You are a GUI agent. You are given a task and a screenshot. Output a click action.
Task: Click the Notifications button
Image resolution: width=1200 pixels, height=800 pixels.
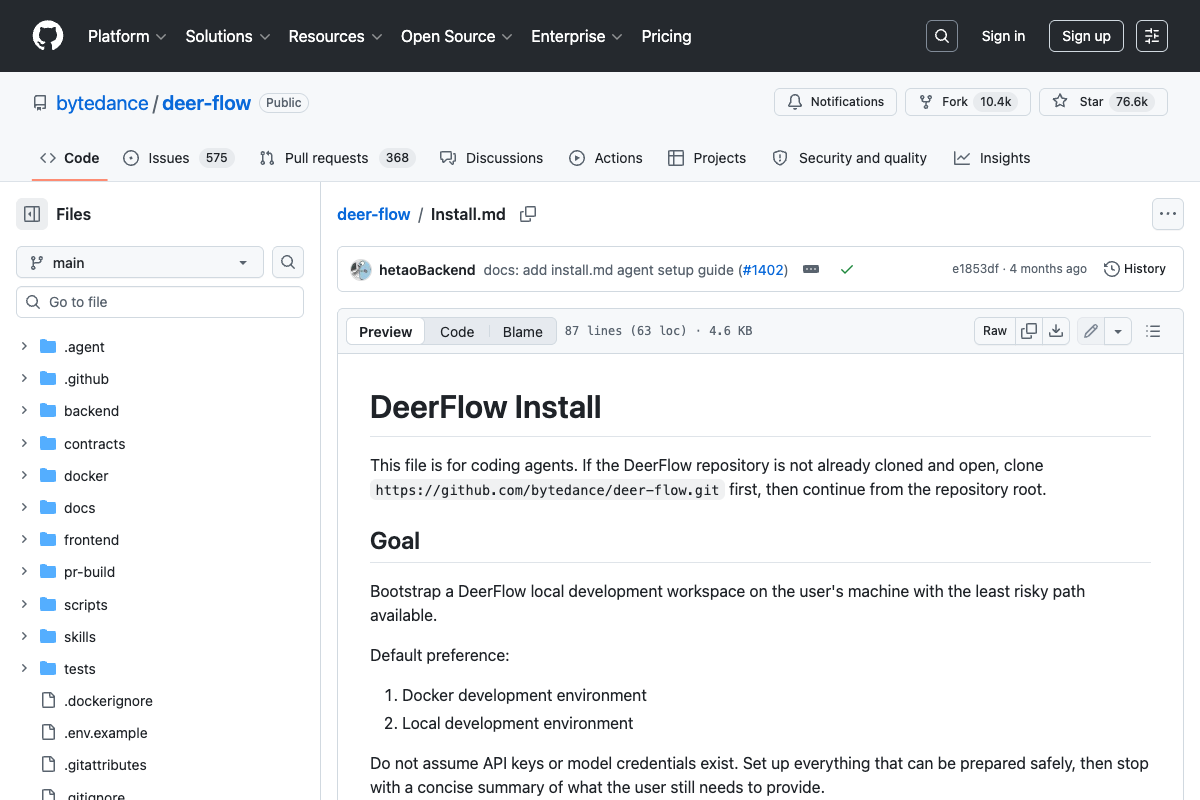point(836,102)
